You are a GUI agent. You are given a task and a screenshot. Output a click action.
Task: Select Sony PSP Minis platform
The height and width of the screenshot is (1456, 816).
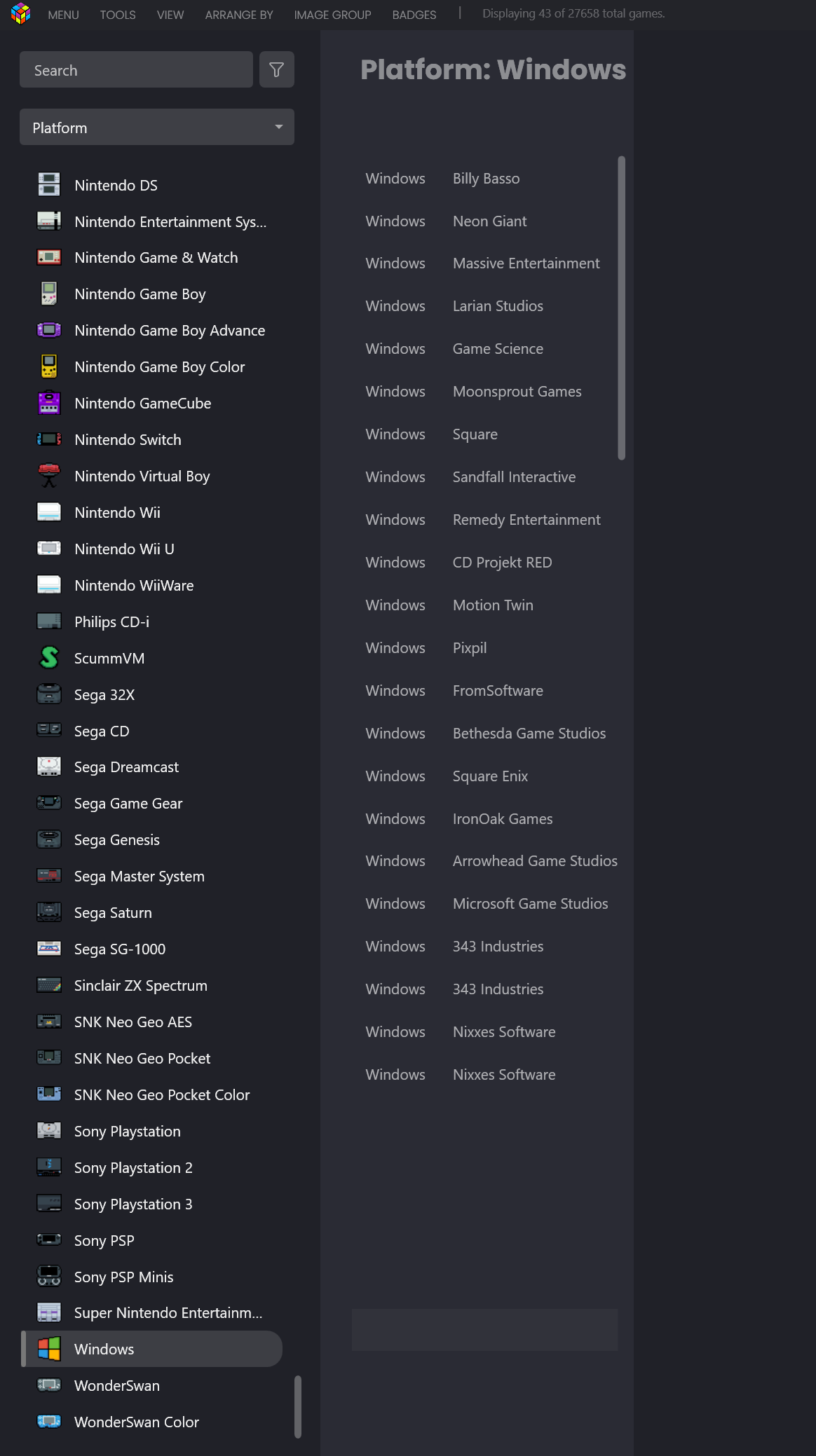tap(151, 1277)
